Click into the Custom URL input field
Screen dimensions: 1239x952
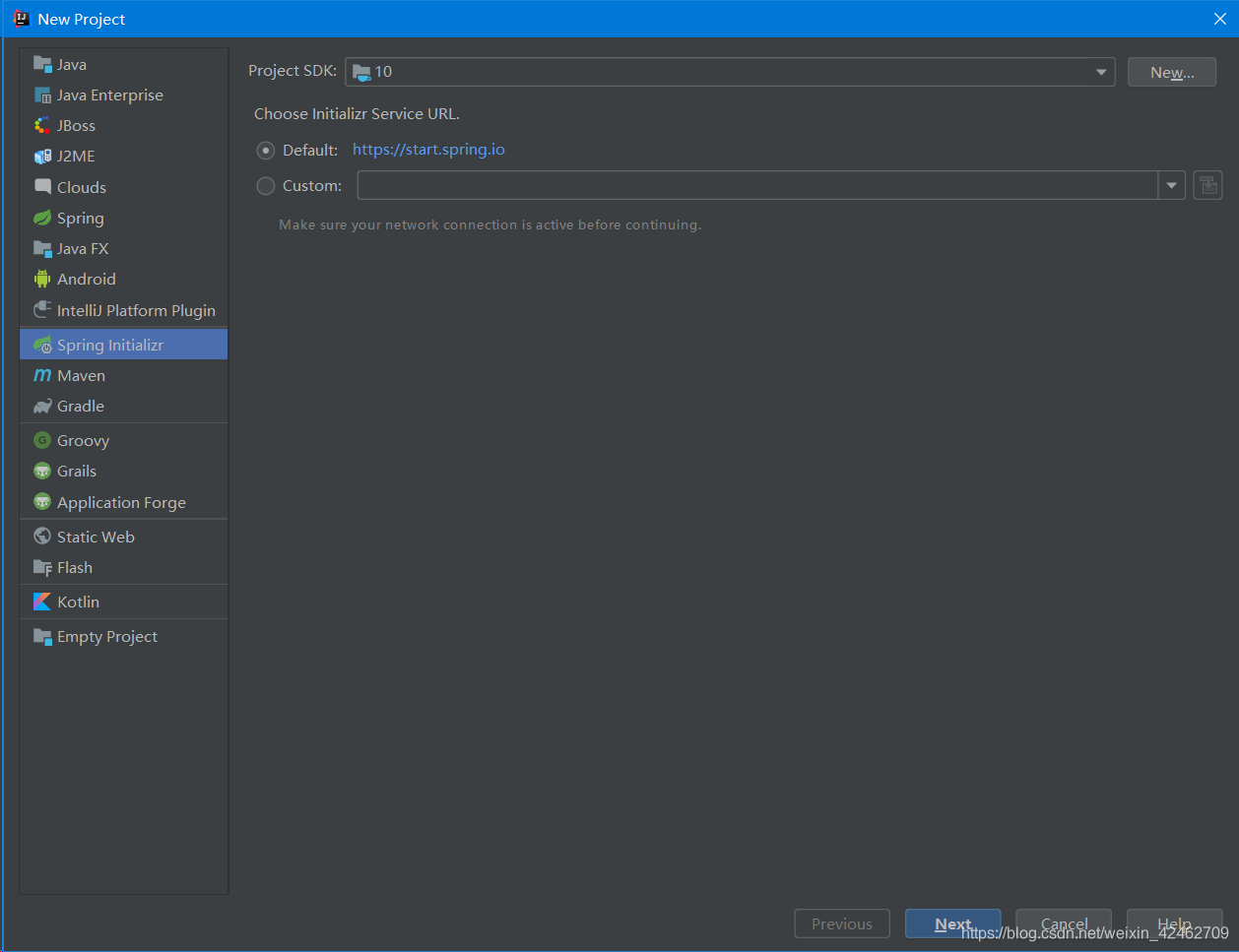click(757, 185)
